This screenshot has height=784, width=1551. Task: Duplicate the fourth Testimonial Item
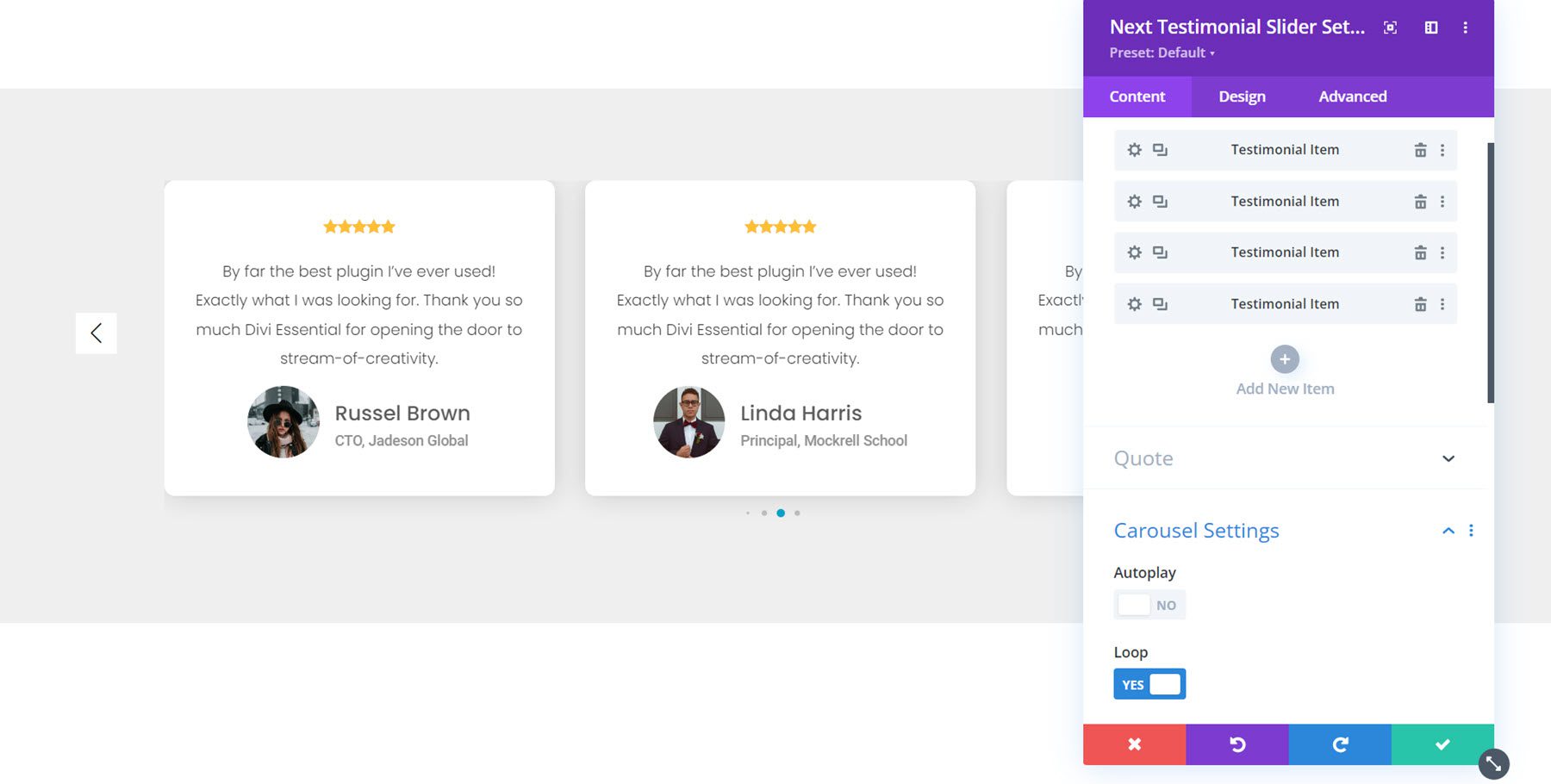pyautogui.click(x=1161, y=304)
